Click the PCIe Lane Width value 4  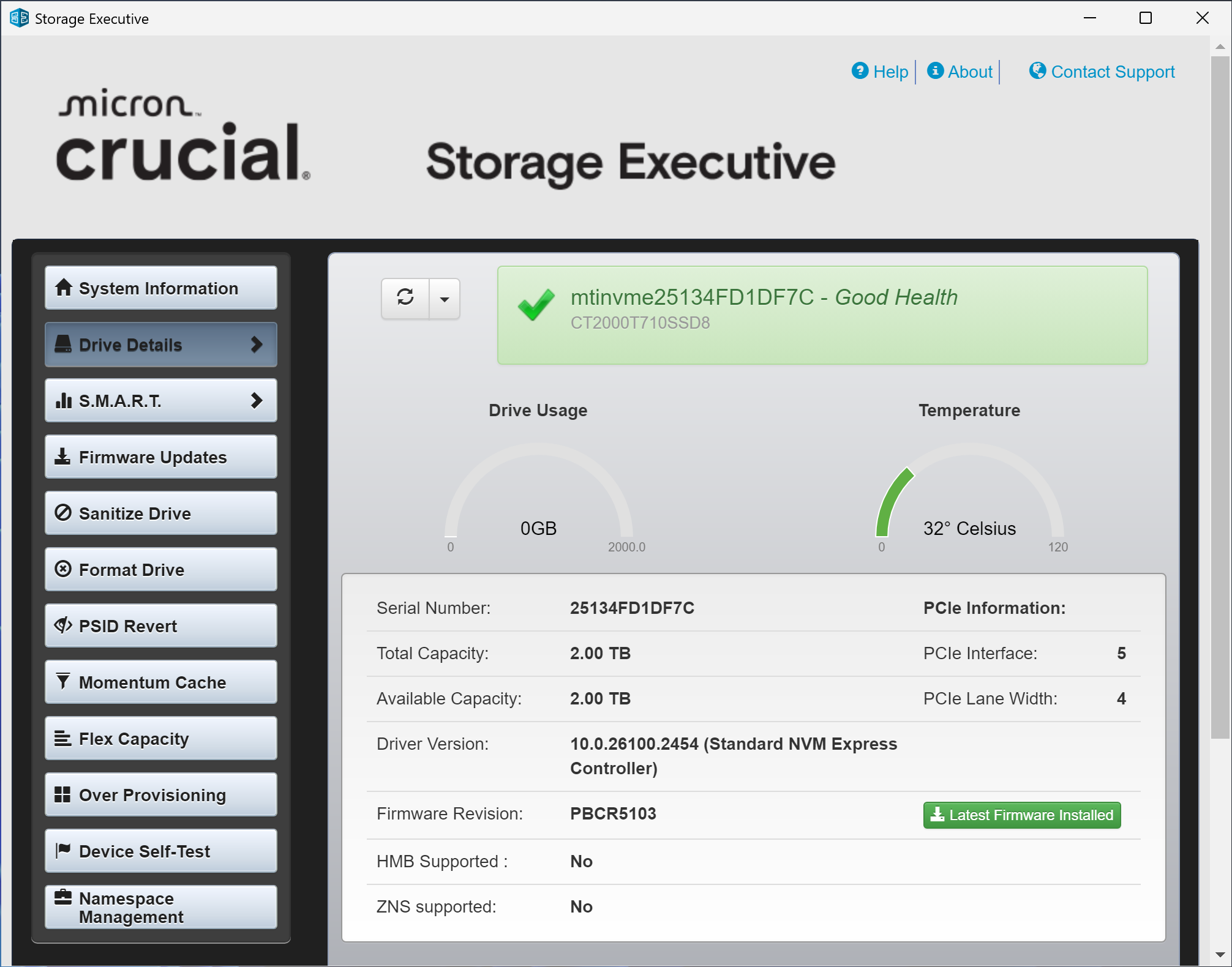coord(1121,698)
